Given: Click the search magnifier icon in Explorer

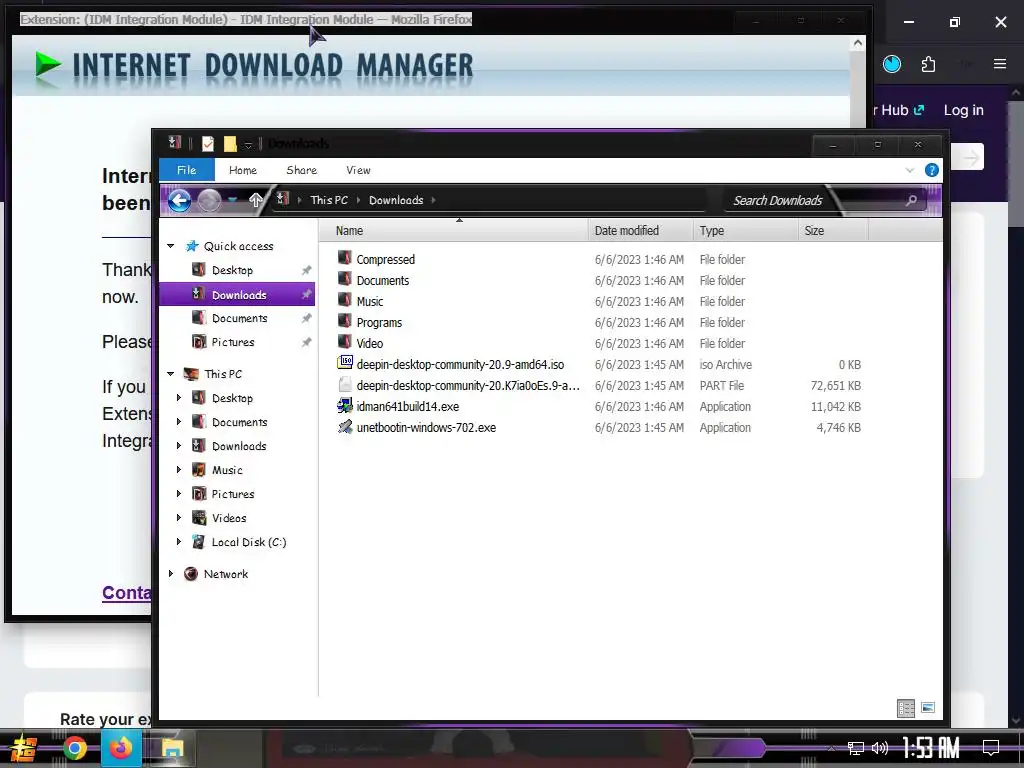Looking at the screenshot, I should pyautogui.click(x=911, y=200).
